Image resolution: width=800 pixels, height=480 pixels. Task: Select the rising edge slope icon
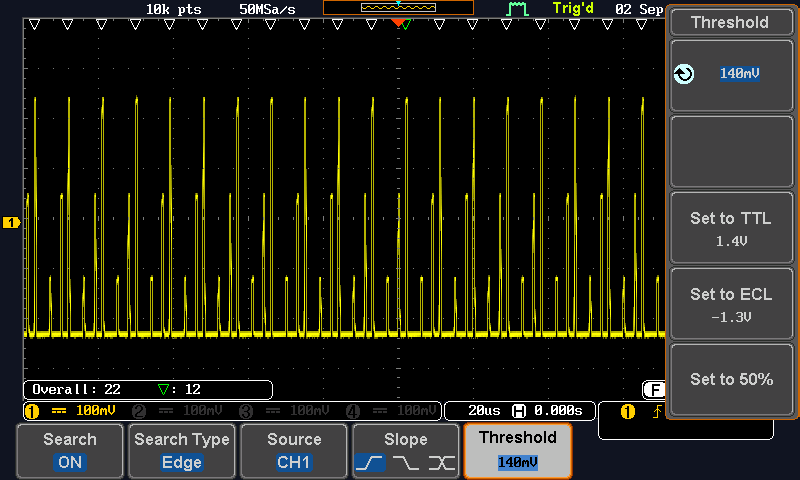coord(370,463)
